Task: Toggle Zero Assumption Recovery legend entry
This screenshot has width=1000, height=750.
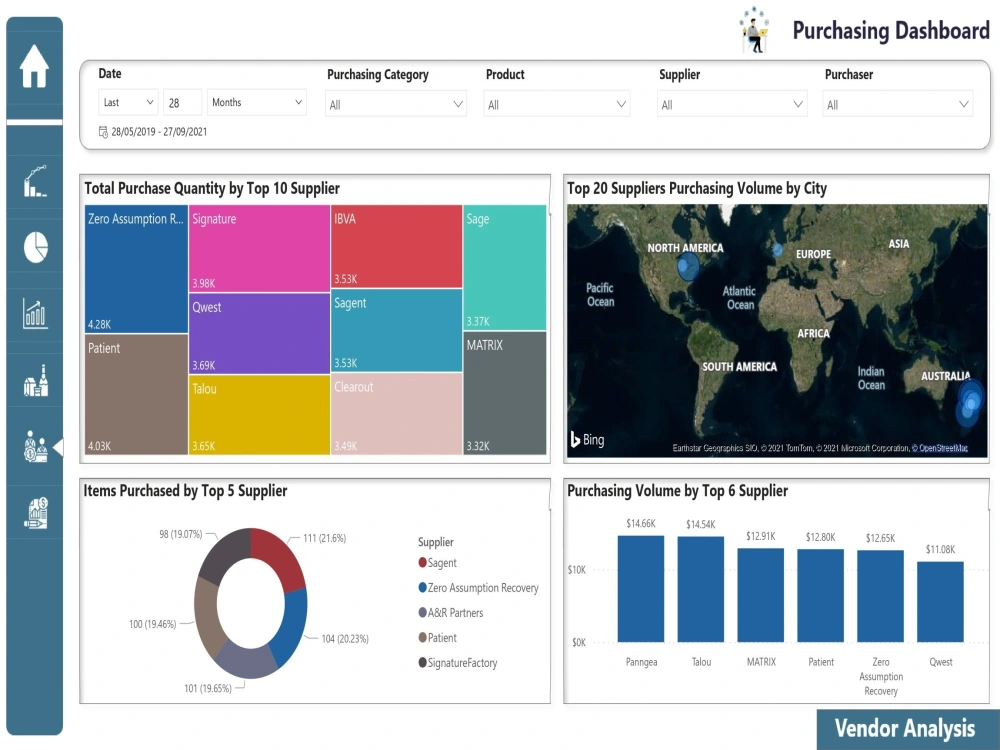Action: (484, 587)
